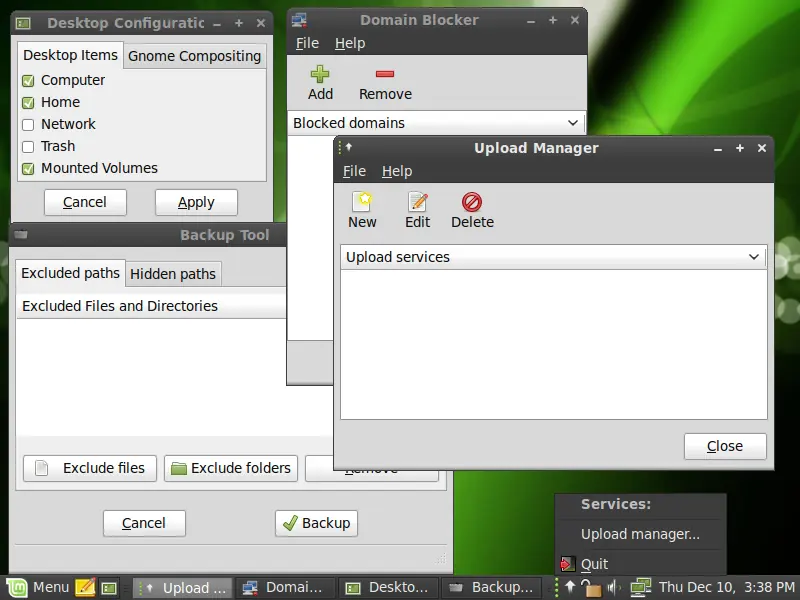The width and height of the screenshot is (800, 600).
Task: Click the show desktop icon next to notes
Action: pyautogui.click(x=109, y=588)
